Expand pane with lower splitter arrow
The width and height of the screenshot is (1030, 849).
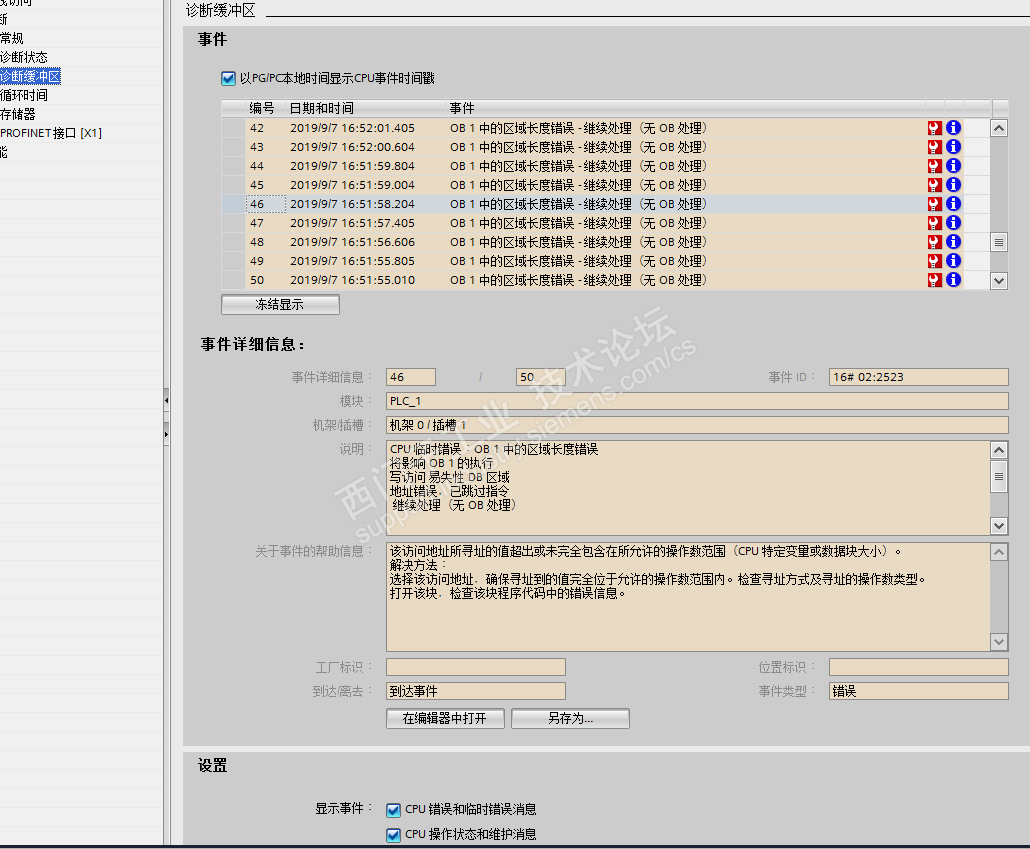pos(166,434)
